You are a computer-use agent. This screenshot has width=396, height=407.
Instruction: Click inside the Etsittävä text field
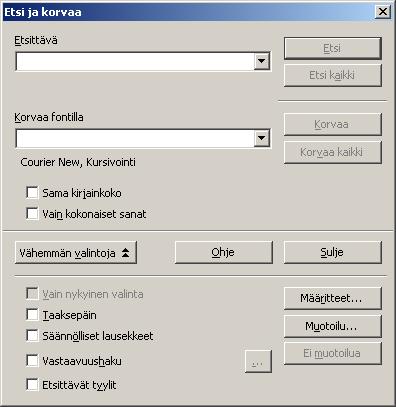[x=135, y=61]
